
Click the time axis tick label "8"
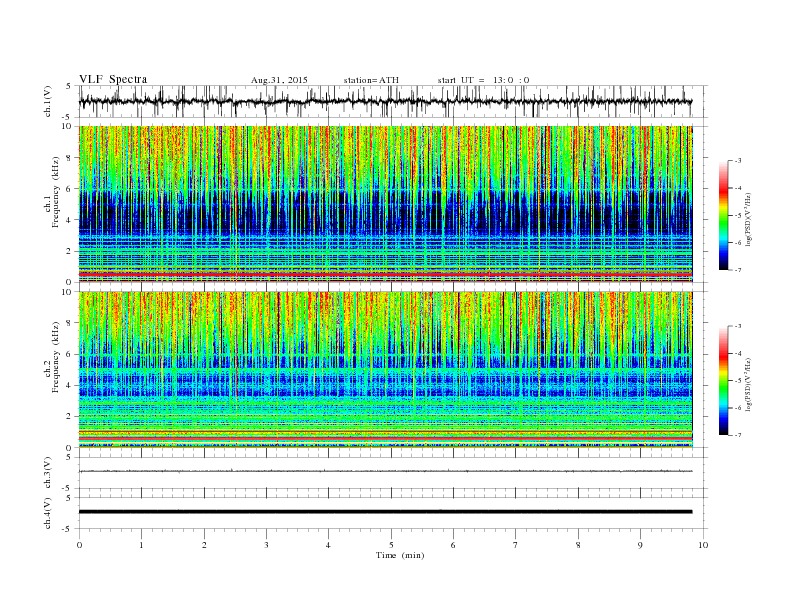click(578, 545)
